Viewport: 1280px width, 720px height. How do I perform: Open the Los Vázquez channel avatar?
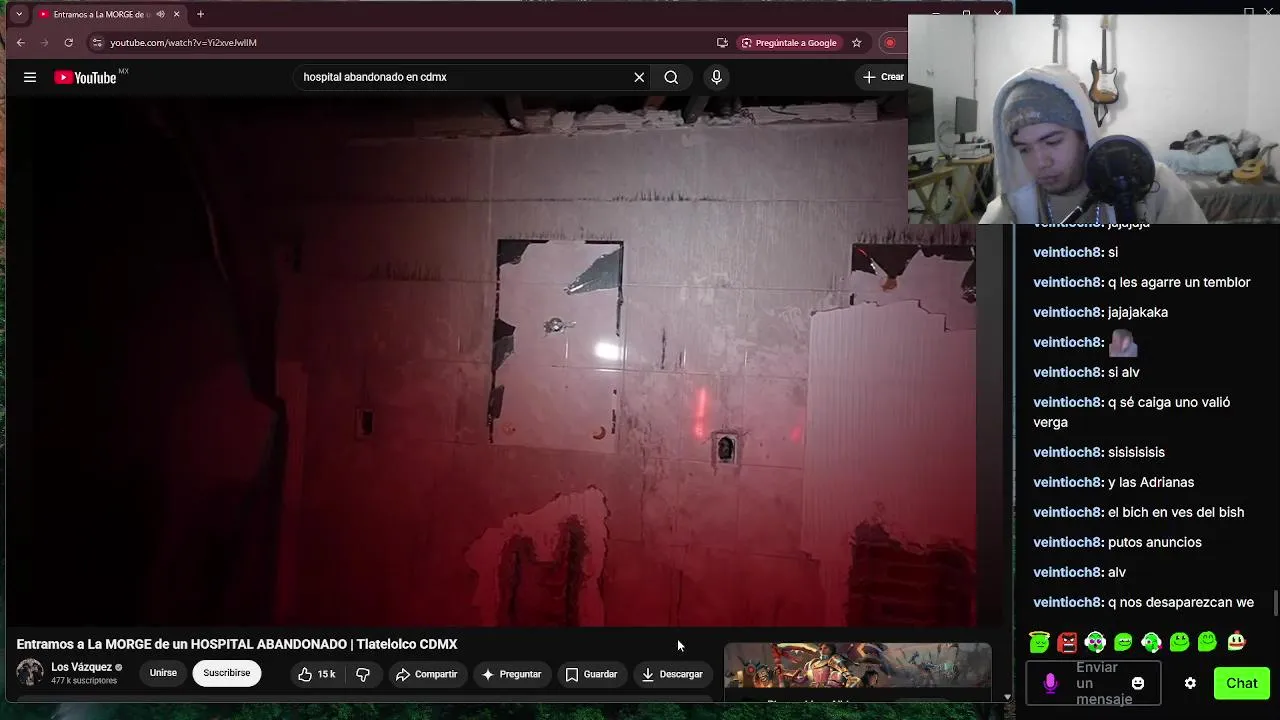click(x=30, y=673)
